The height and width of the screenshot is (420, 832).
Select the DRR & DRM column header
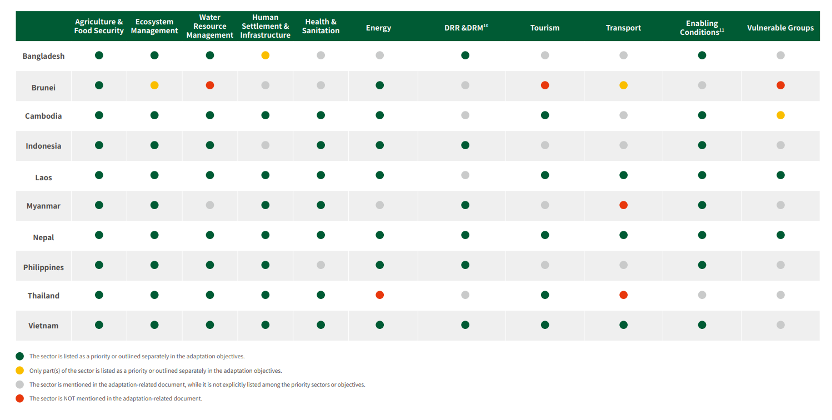(x=466, y=28)
